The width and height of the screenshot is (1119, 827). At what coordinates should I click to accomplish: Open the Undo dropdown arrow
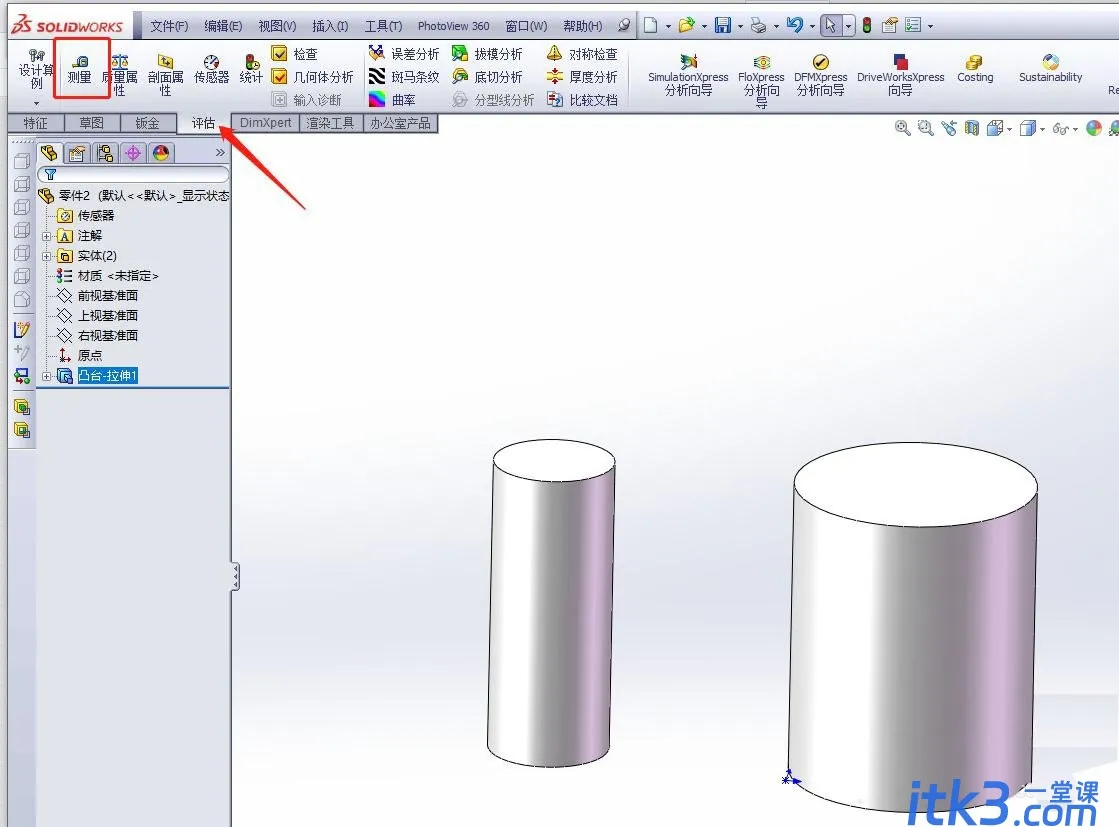(x=812, y=26)
